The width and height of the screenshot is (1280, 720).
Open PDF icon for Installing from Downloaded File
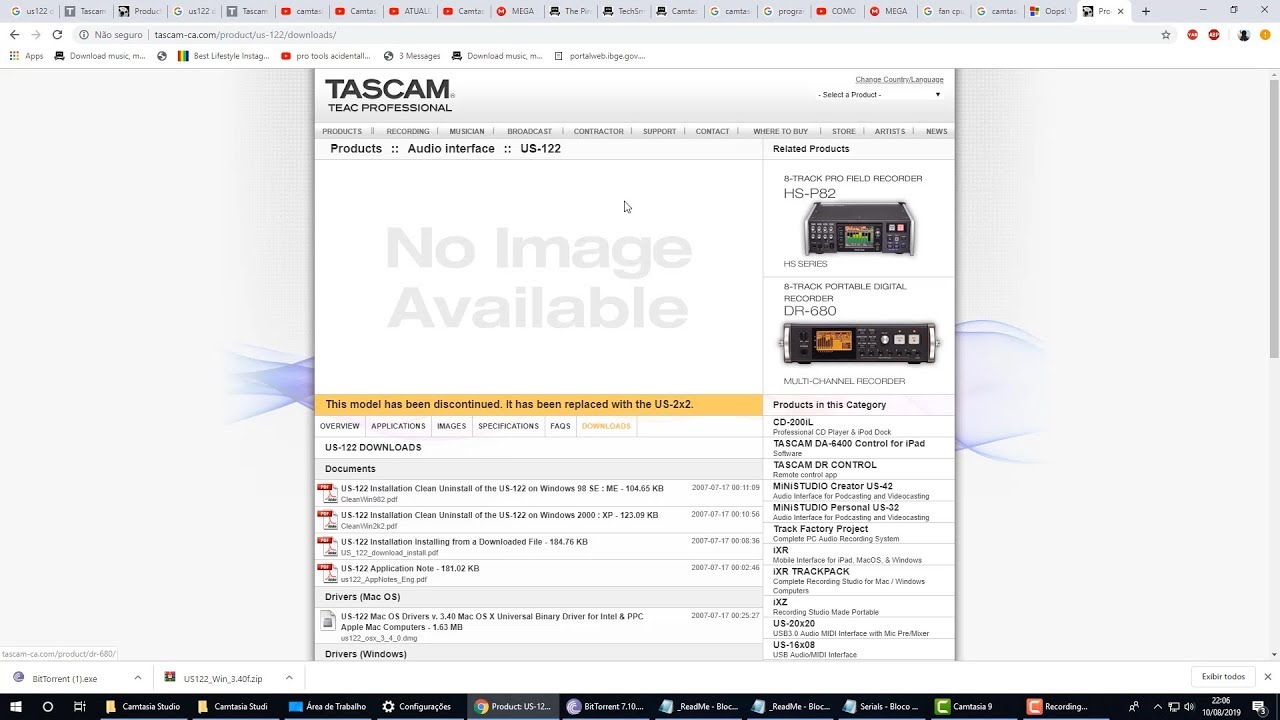(328, 546)
